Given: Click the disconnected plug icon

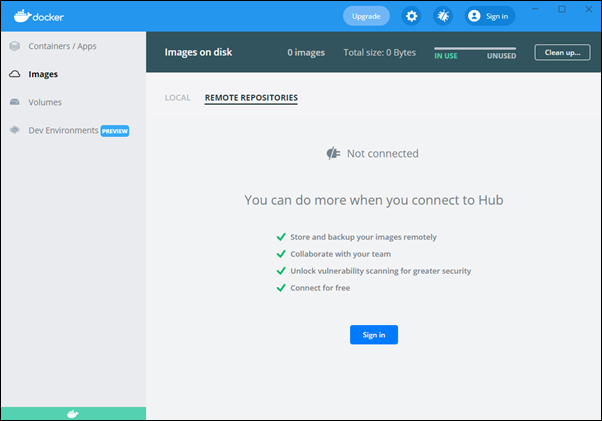Looking at the screenshot, I should 333,153.
